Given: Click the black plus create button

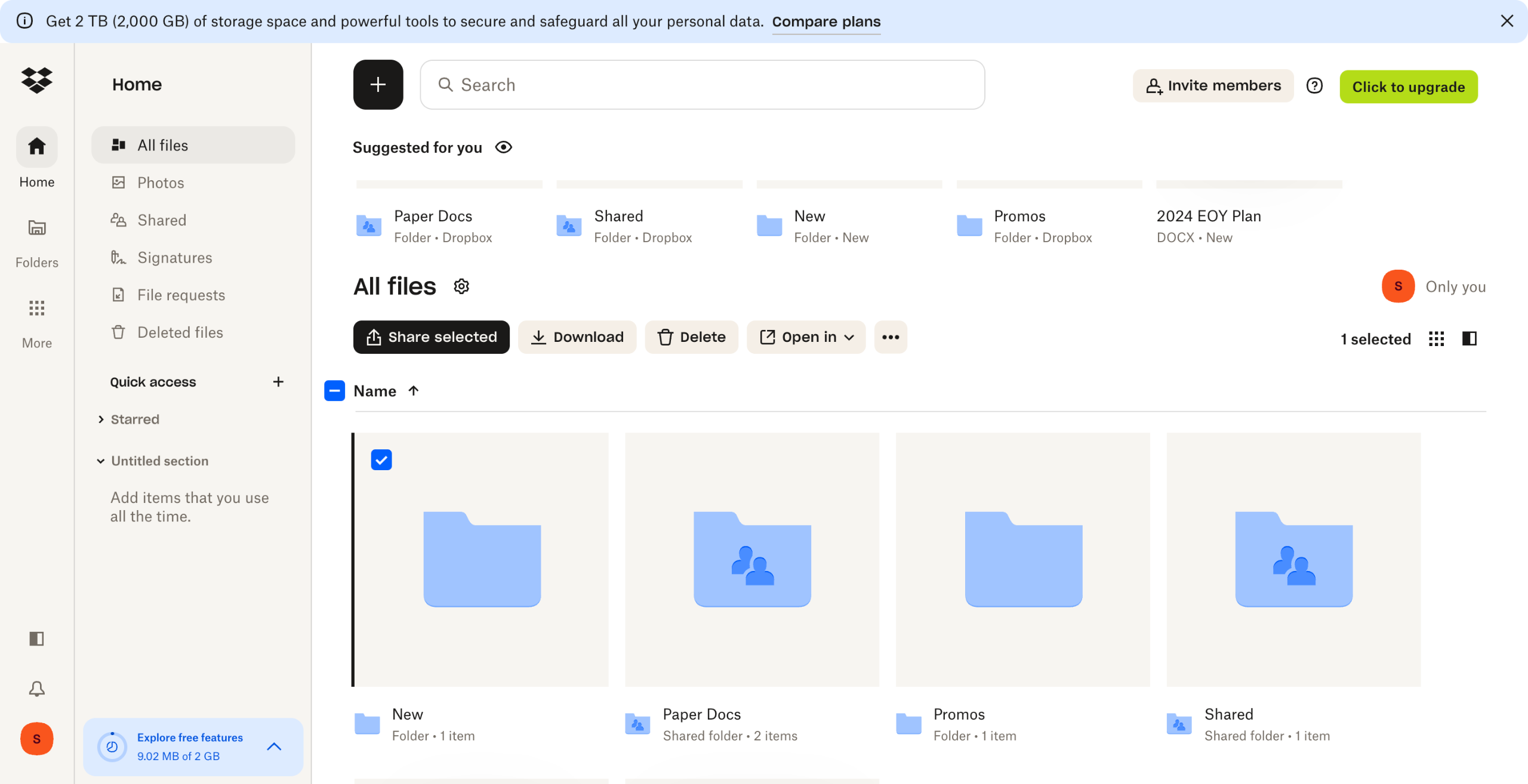Looking at the screenshot, I should tap(378, 85).
